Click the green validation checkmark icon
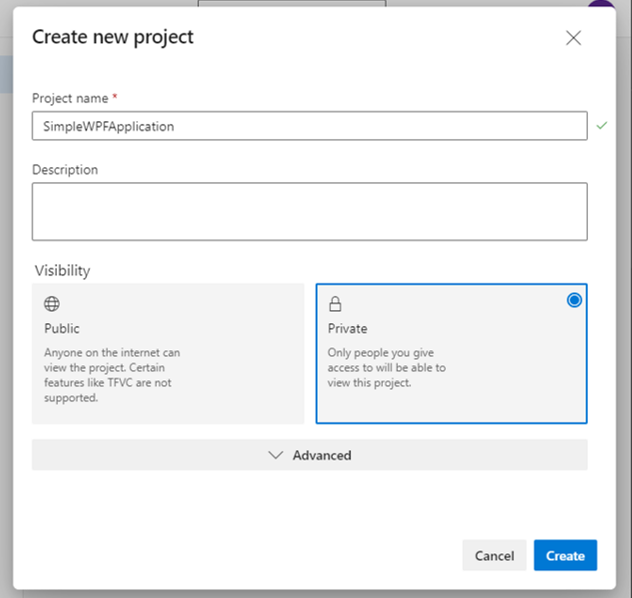 coord(602,126)
